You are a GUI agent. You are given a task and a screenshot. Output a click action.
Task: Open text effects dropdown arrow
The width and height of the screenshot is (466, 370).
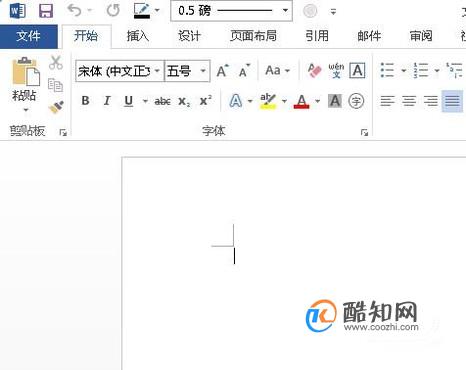coord(250,101)
